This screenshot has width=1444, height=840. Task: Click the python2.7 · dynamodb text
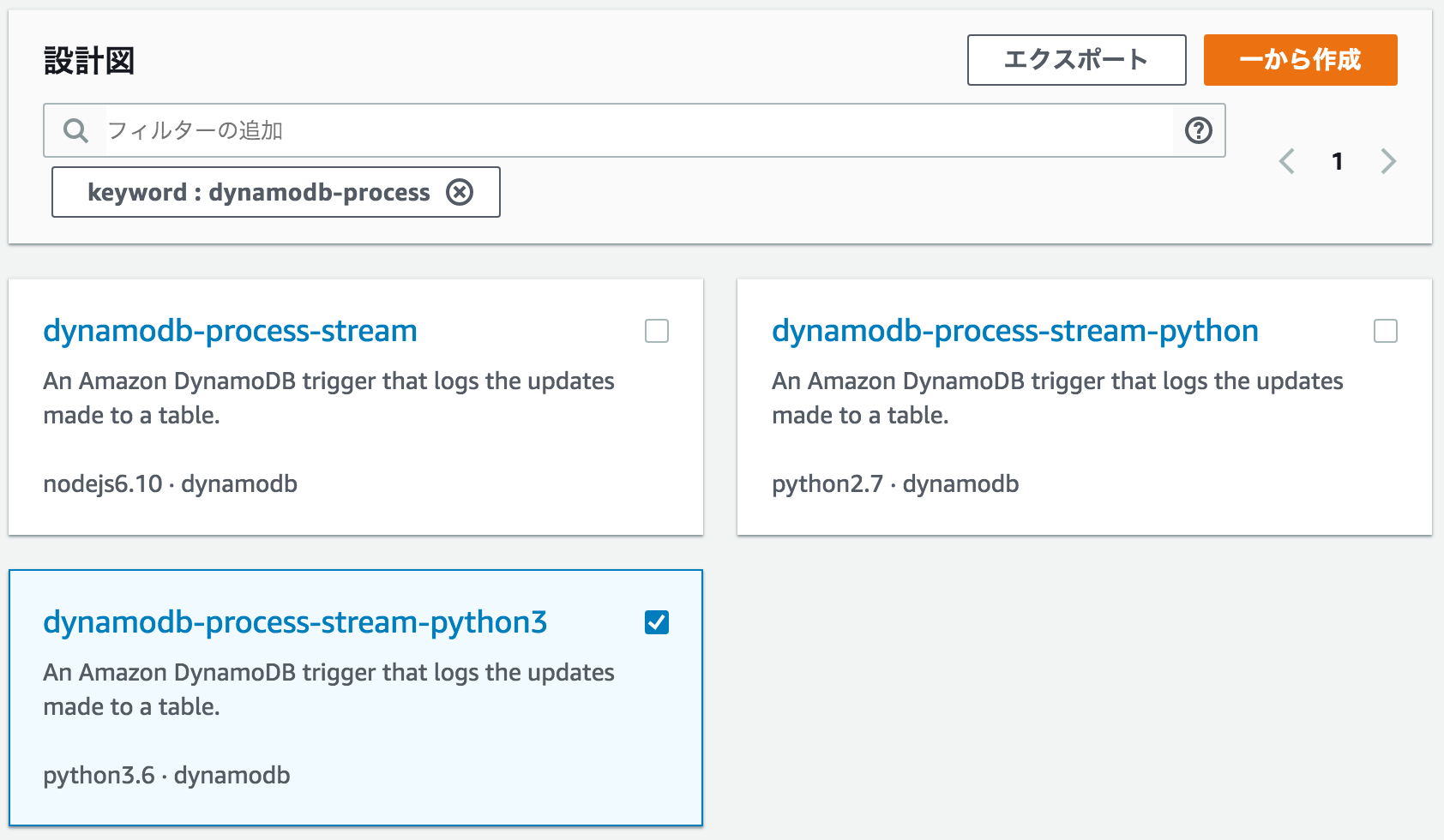pyautogui.click(x=895, y=484)
